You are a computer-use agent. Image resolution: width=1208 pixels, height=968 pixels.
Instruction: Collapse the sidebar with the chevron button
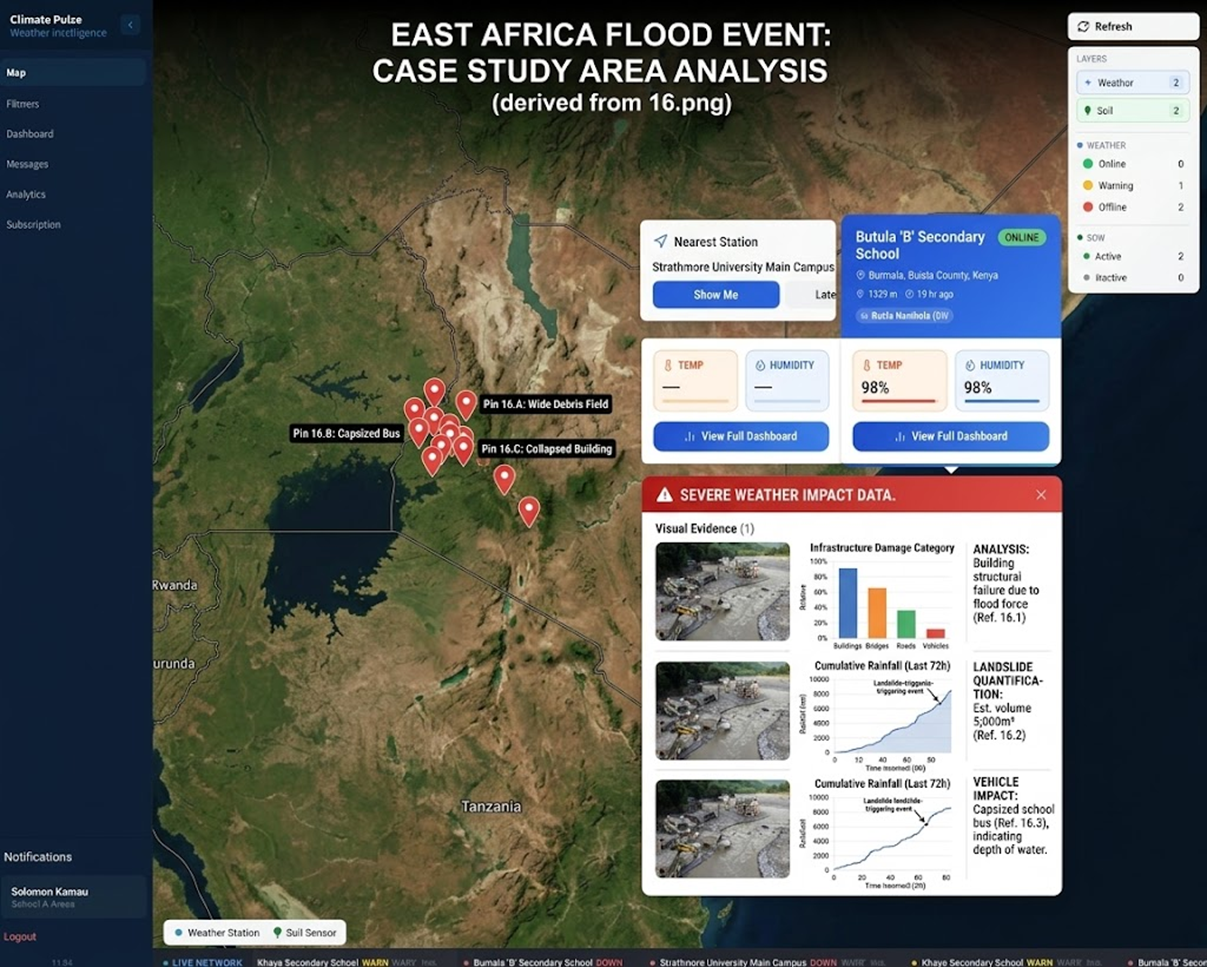pos(130,25)
